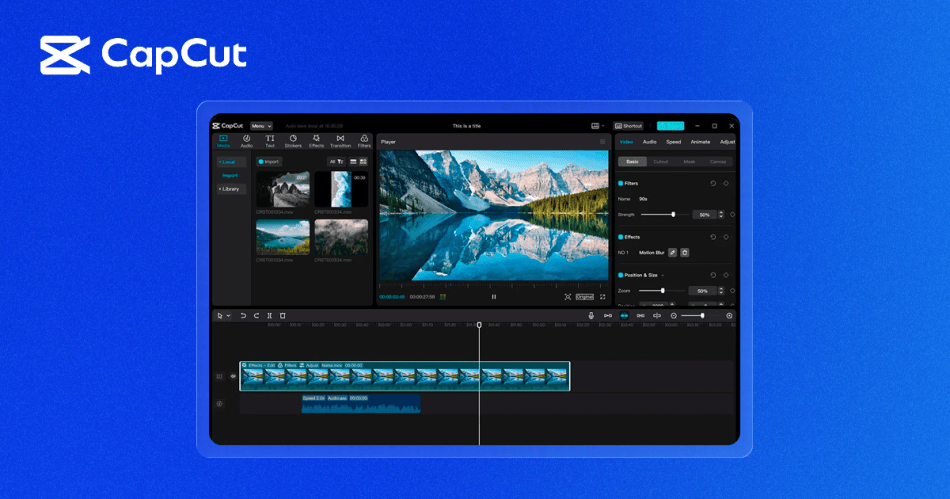The image size is (950, 499).
Task: Mute the video track with speaker icon
Action: point(233,376)
